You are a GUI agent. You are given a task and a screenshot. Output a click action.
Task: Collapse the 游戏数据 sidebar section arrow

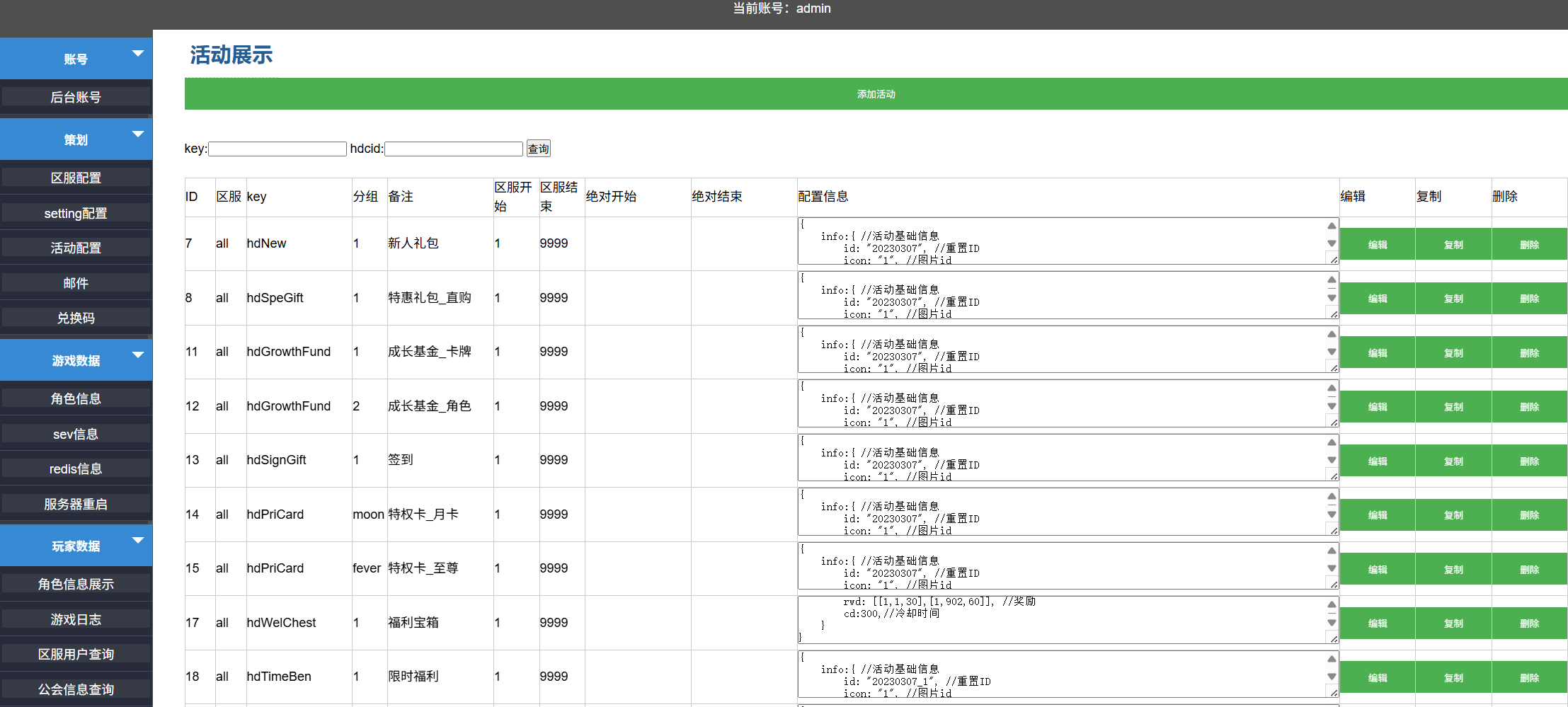138,355
